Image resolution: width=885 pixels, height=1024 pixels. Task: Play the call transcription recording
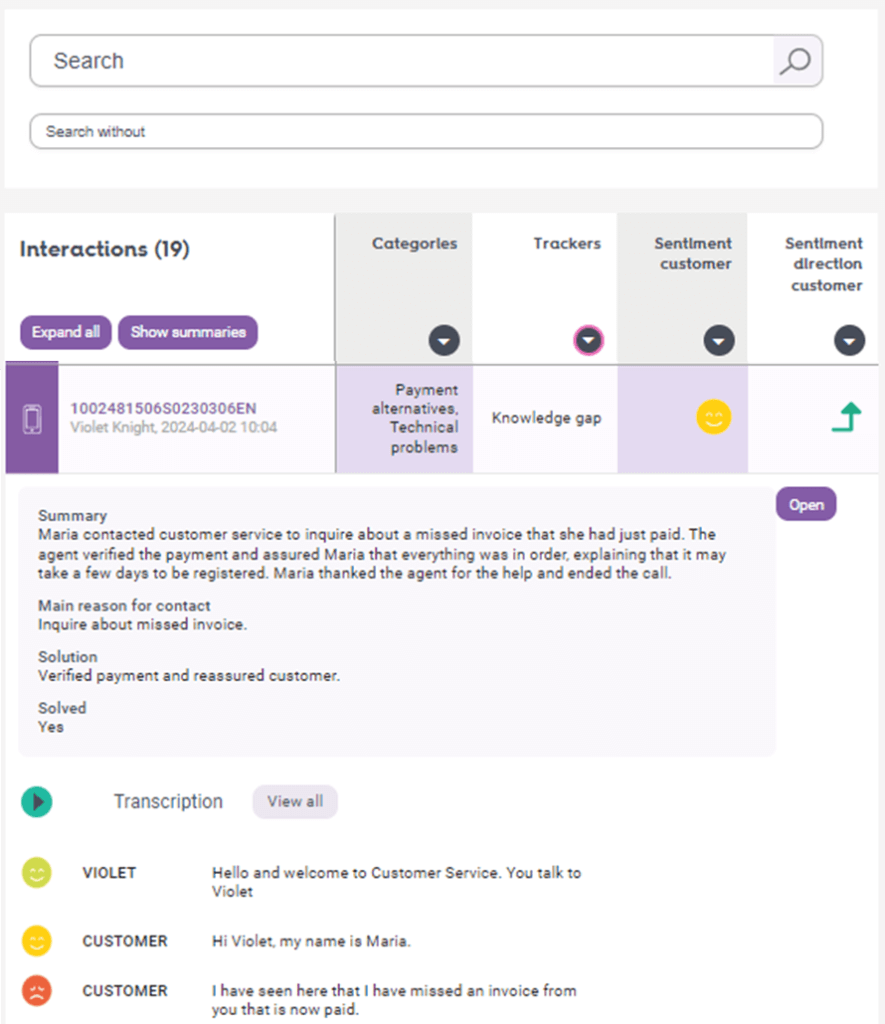tap(37, 801)
